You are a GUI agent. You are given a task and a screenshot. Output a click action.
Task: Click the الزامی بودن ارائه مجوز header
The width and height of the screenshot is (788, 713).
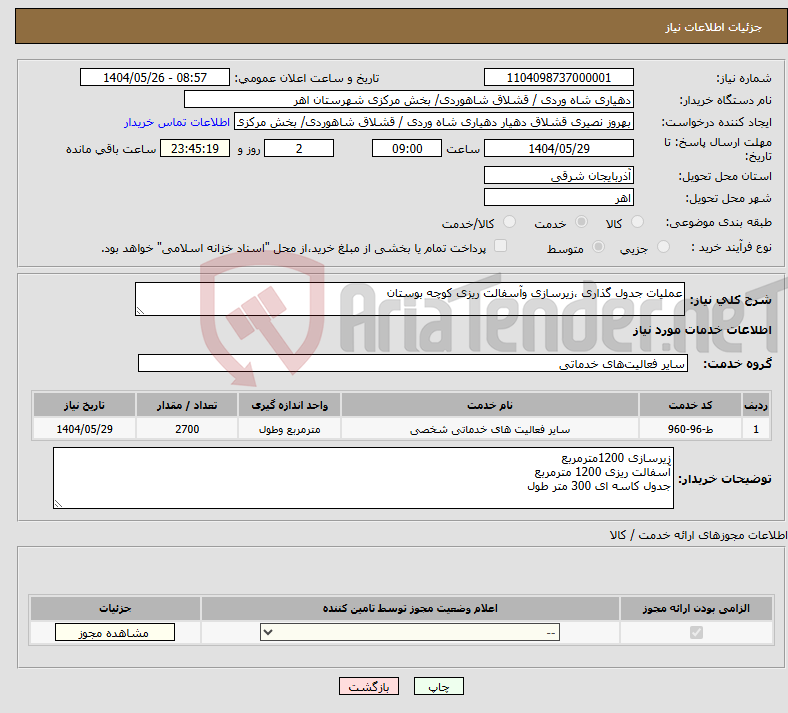696,608
